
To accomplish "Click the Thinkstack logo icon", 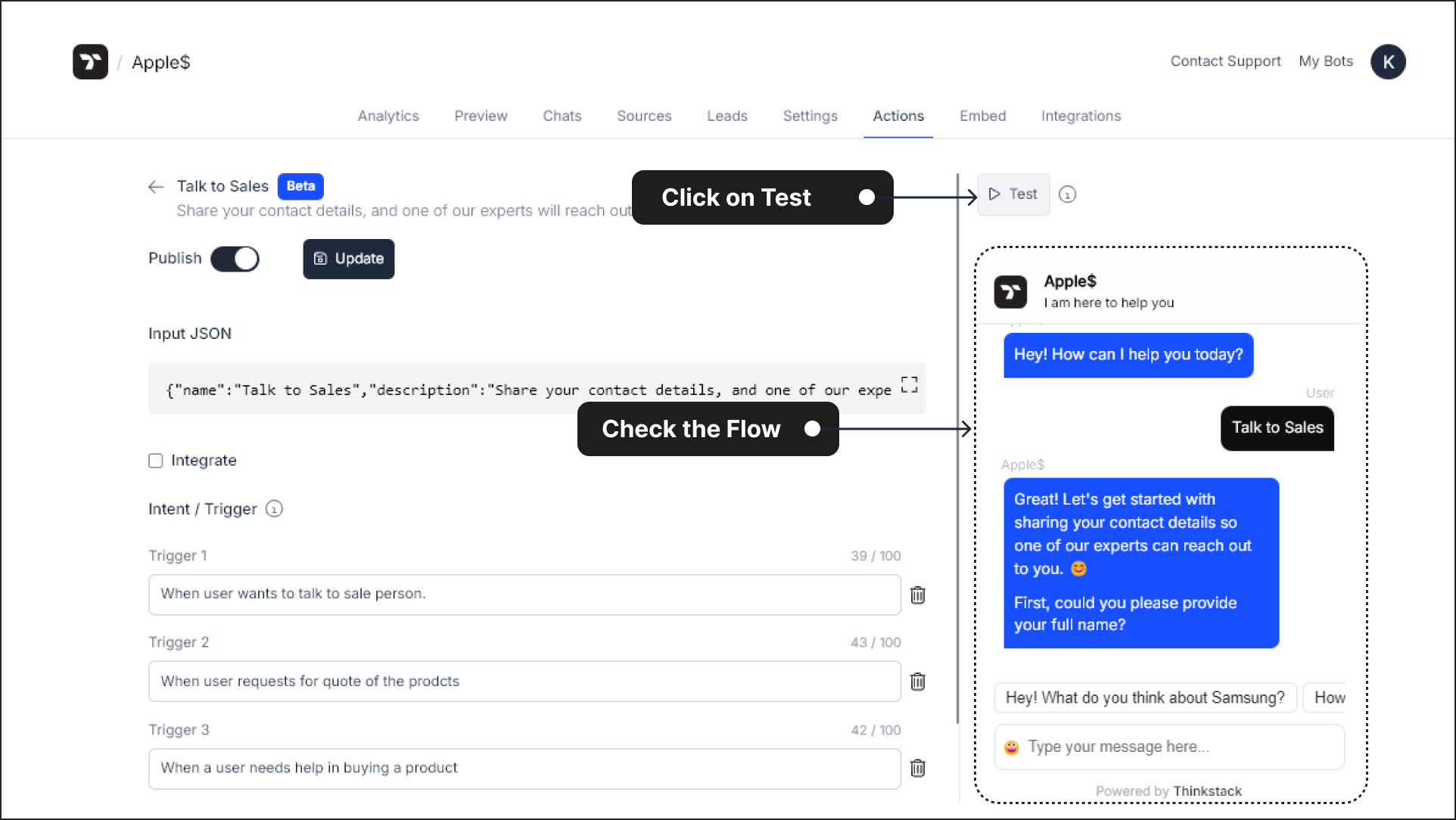I will tap(89, 62).
